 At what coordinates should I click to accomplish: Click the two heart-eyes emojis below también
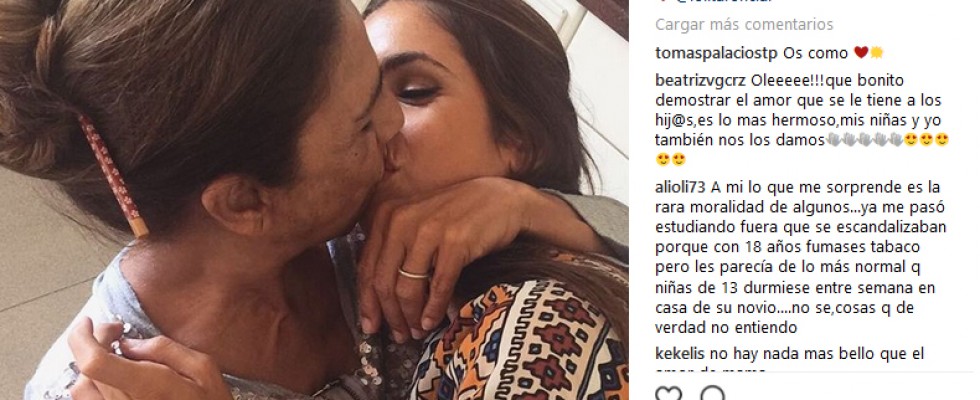coord(671,159)
